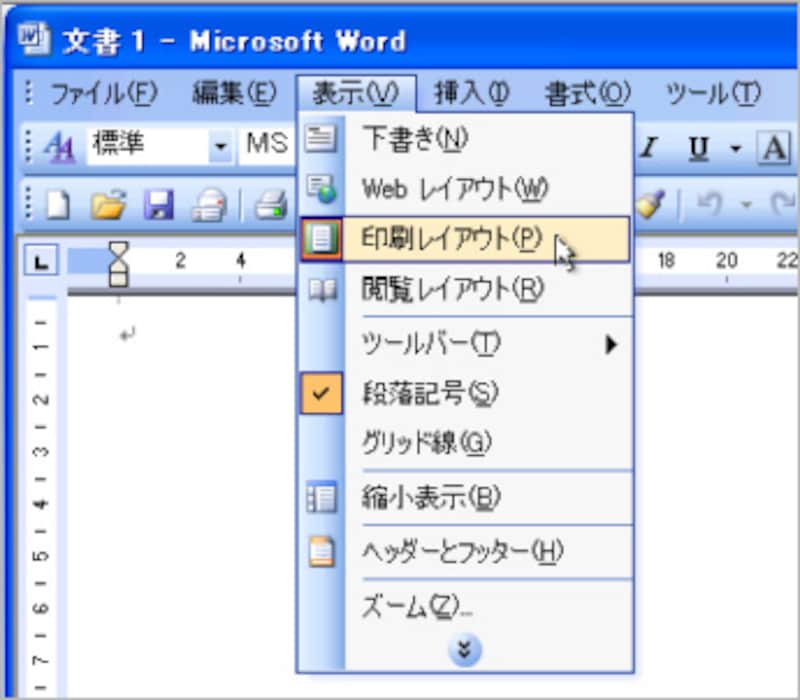This screenshot has width=800, height=700.
Task: Undo the last action arrow
Action: click(x=710, y=204)
